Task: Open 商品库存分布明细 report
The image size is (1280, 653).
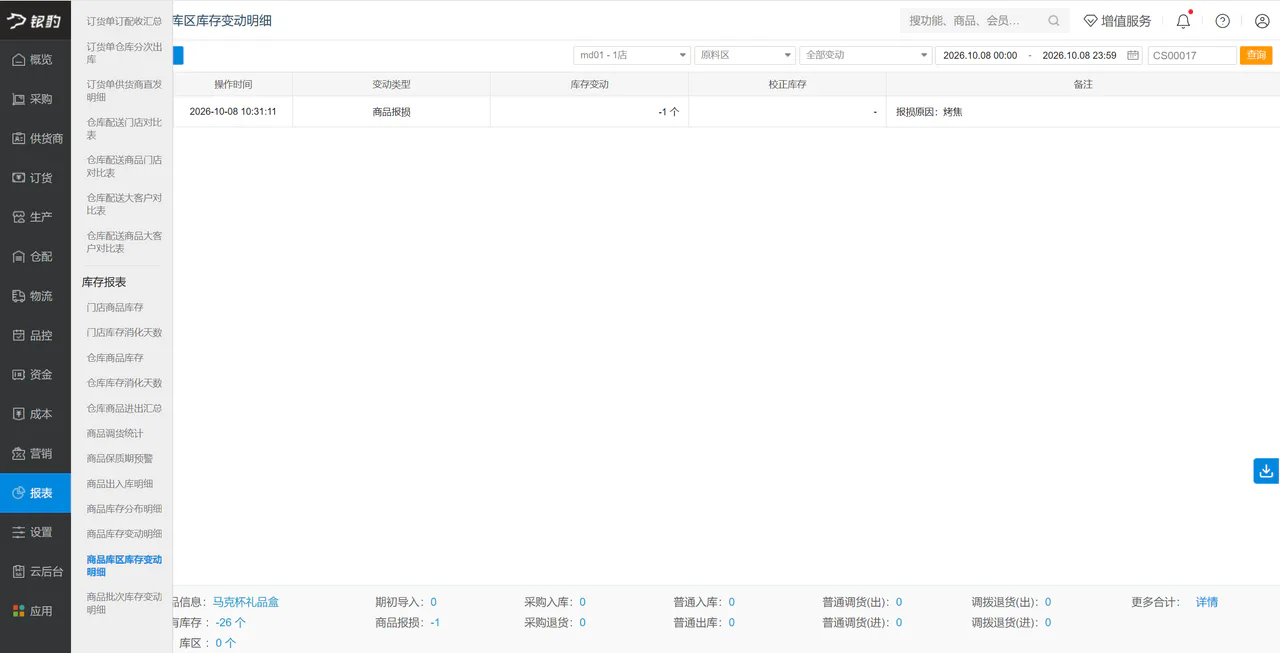Action: [x=124, y=509]
